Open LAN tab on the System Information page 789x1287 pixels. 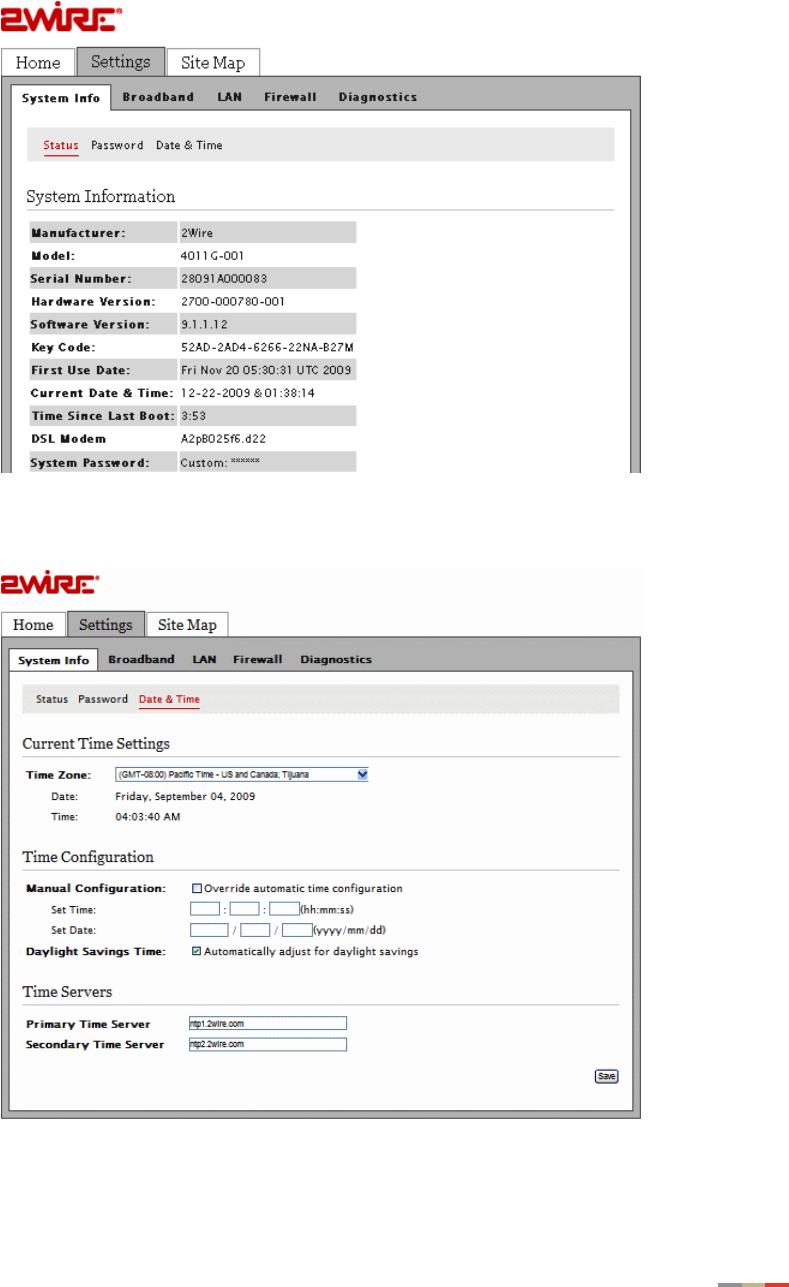(x=229, y=97)
